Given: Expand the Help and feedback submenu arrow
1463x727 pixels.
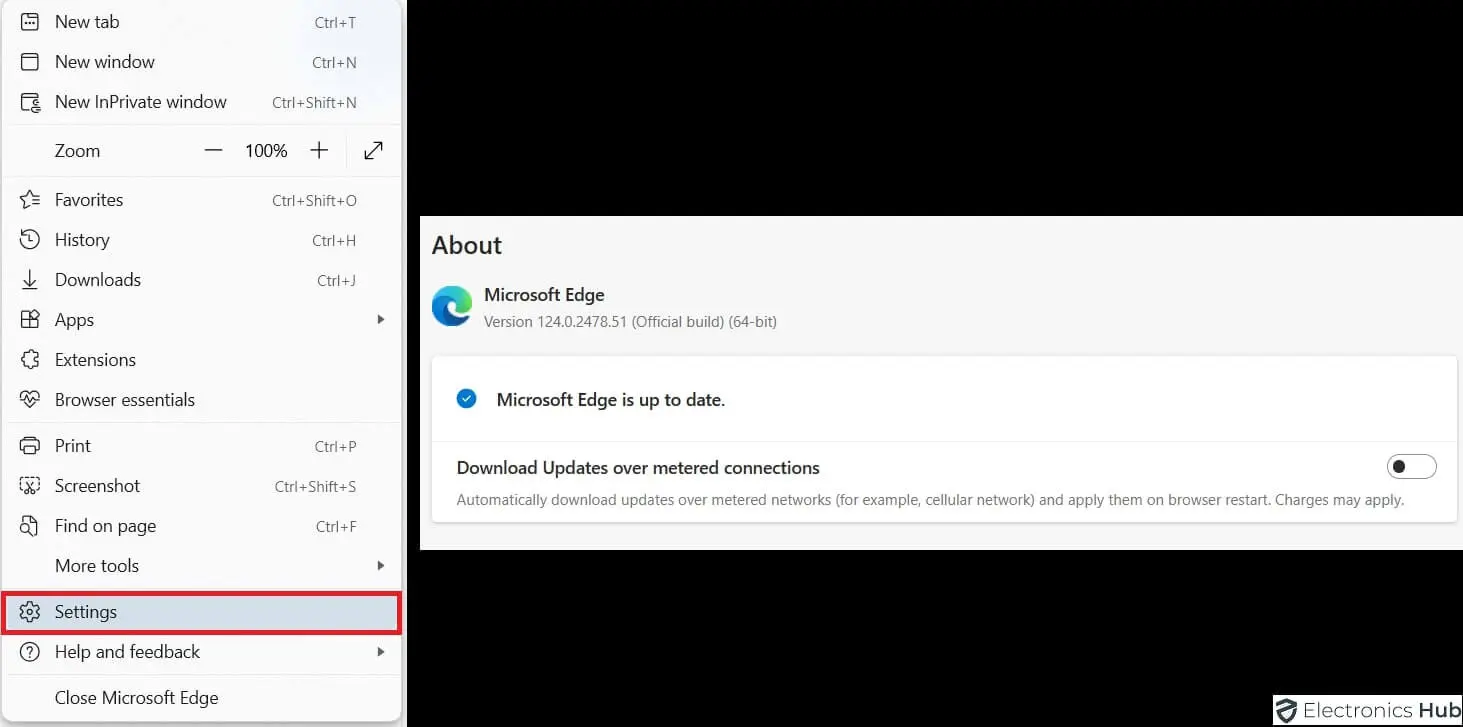Looking at the screenshot, I should click(x=380, y=652).
